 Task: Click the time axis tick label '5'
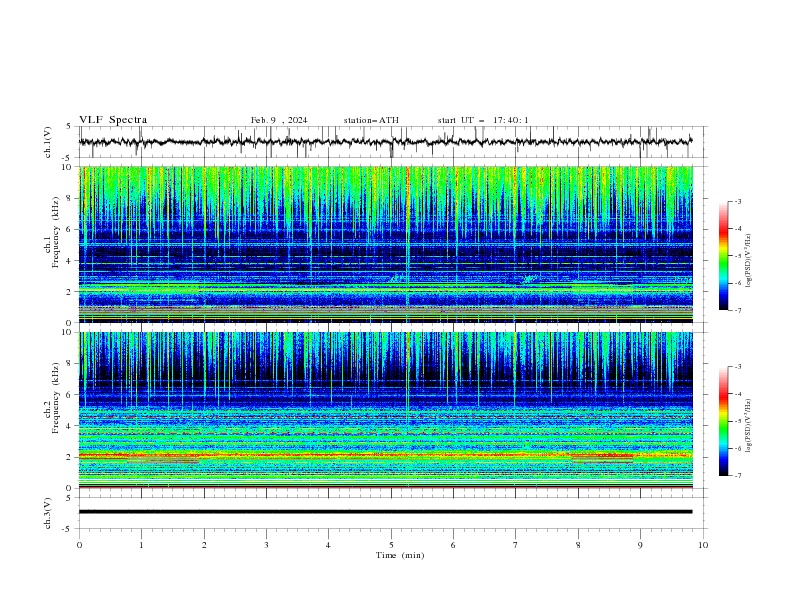click(391, 545)
